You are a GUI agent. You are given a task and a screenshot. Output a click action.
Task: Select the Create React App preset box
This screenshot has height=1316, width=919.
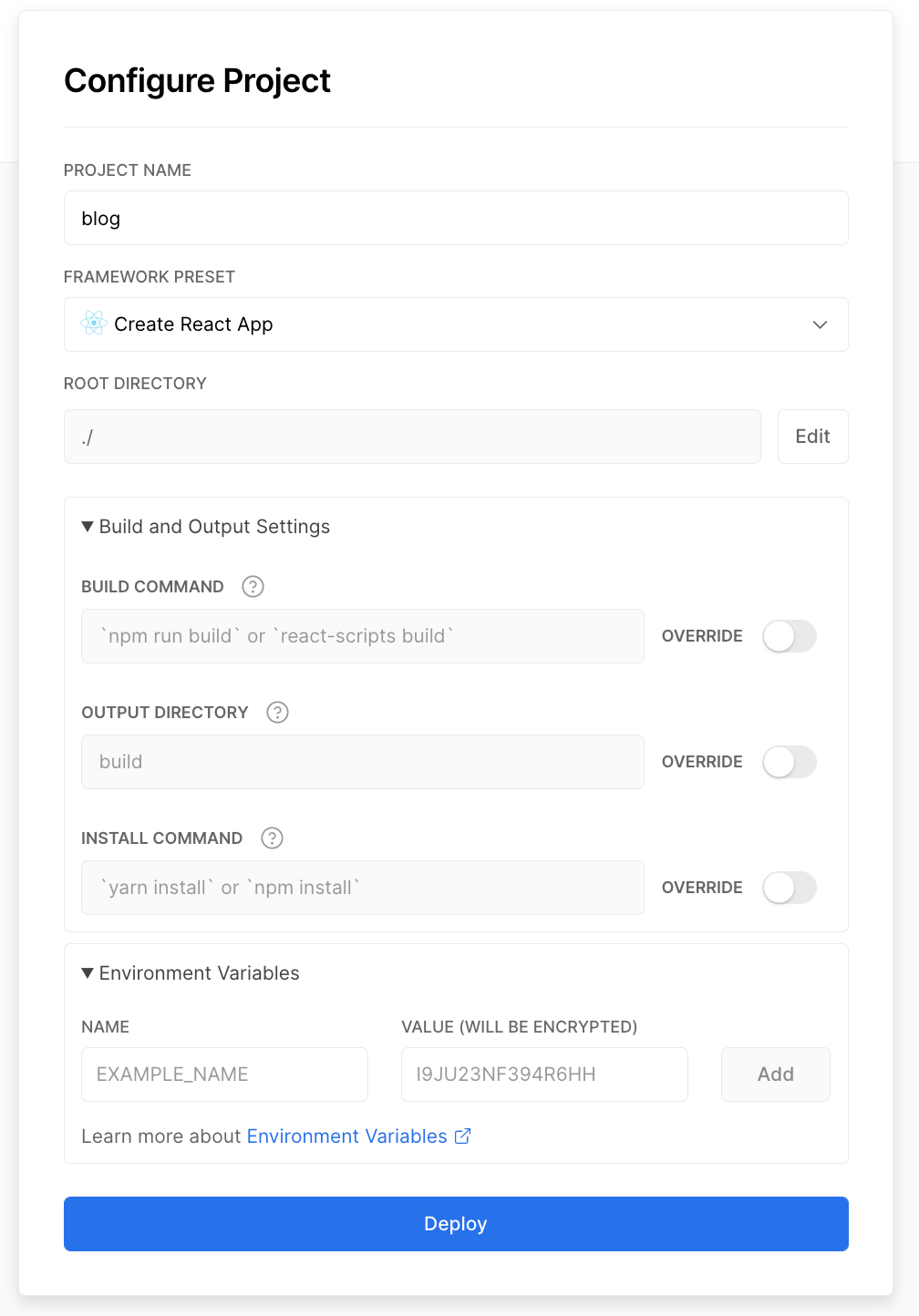click(x=456, y=324)
